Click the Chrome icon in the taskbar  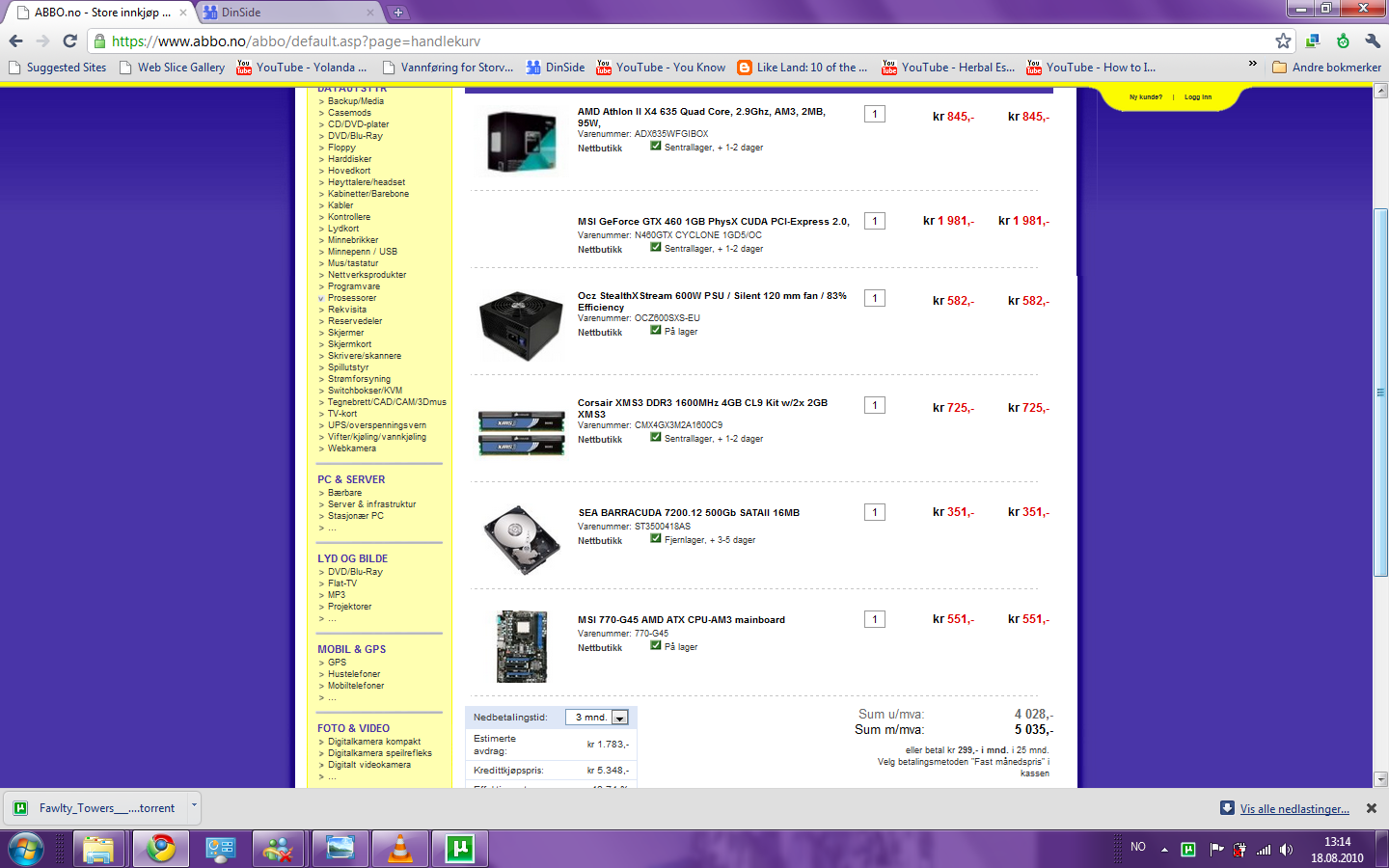tap(160, 849)
